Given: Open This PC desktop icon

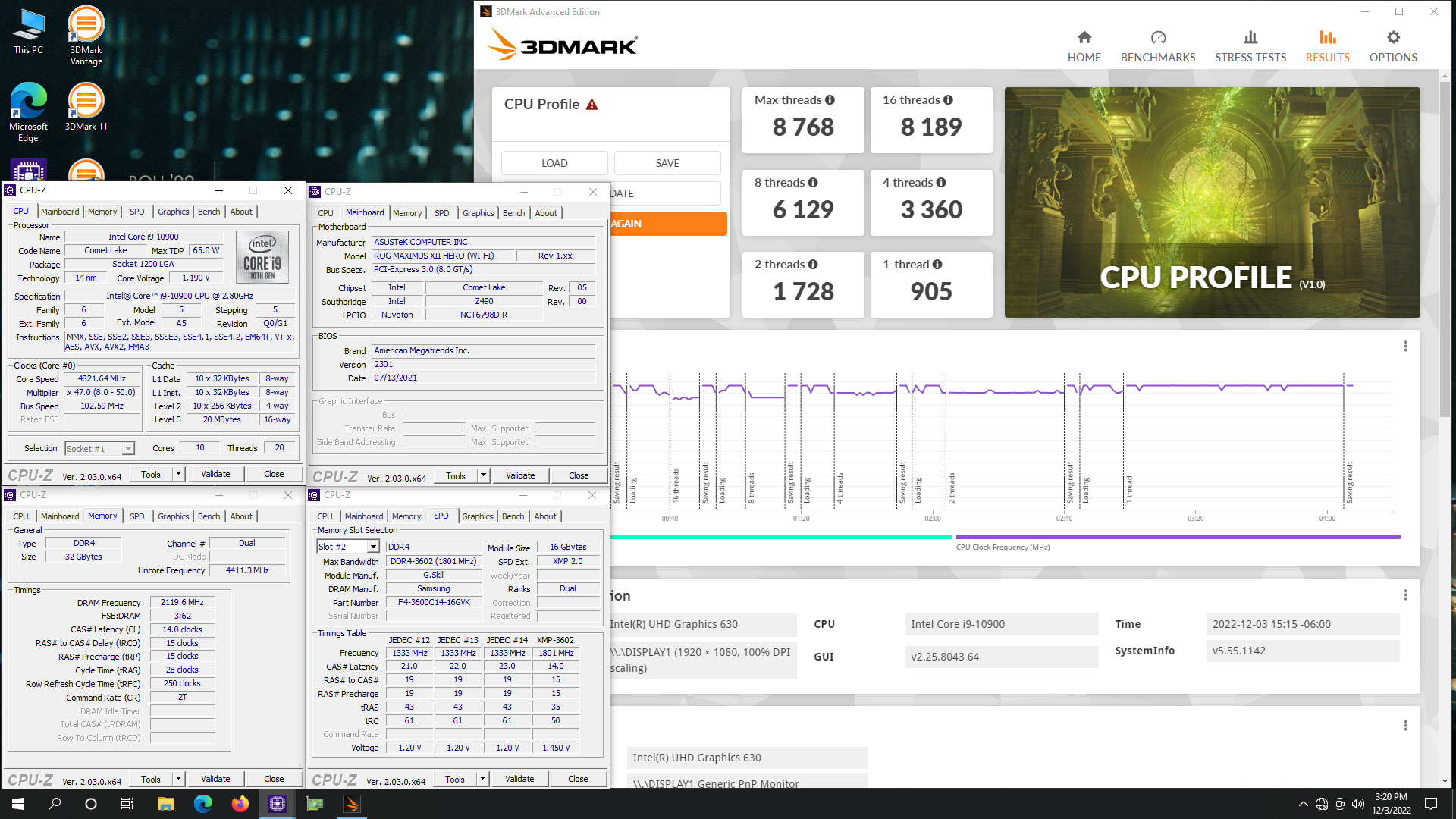Looking at the screenshot, I should click(x=29, y=30).
